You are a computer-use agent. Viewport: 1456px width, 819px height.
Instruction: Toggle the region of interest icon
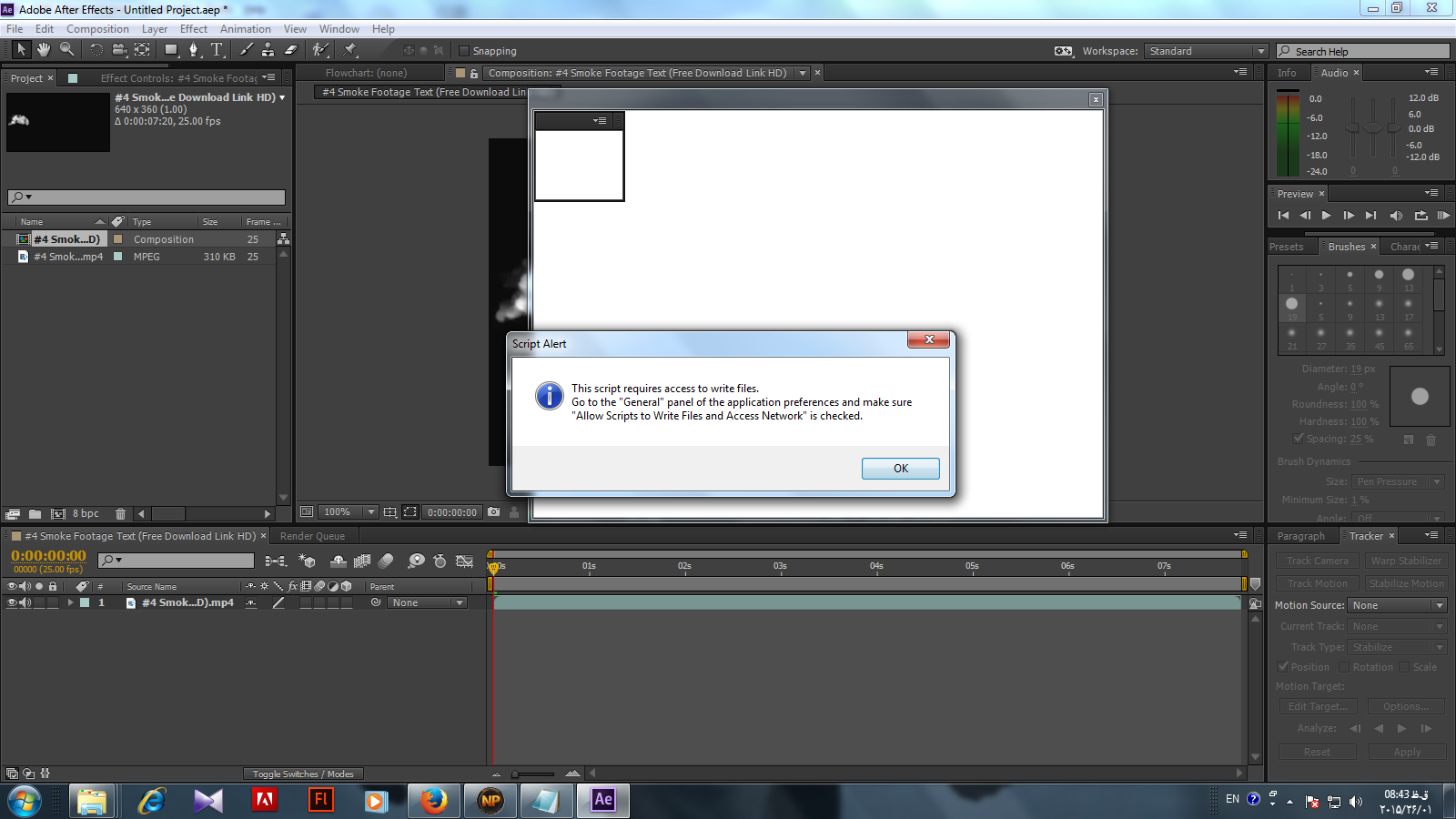click(410, 512)
